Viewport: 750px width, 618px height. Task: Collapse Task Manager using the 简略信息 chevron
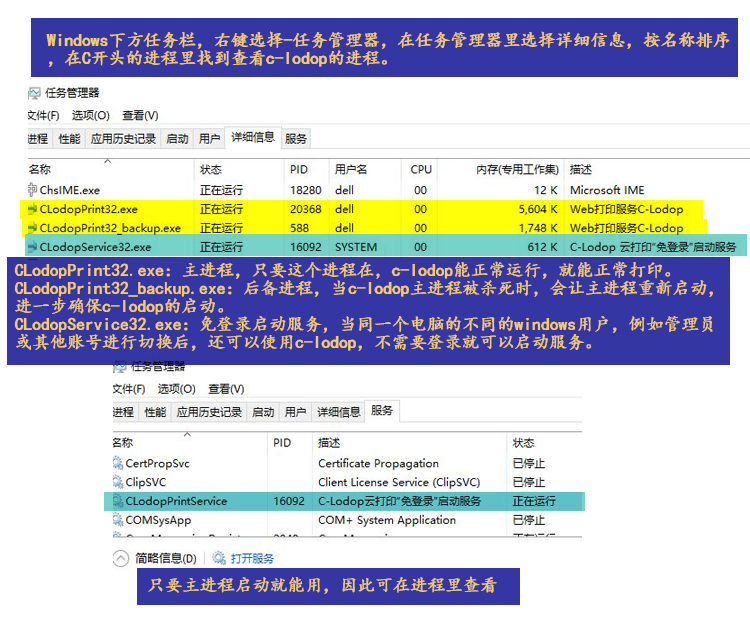[120, 559]
